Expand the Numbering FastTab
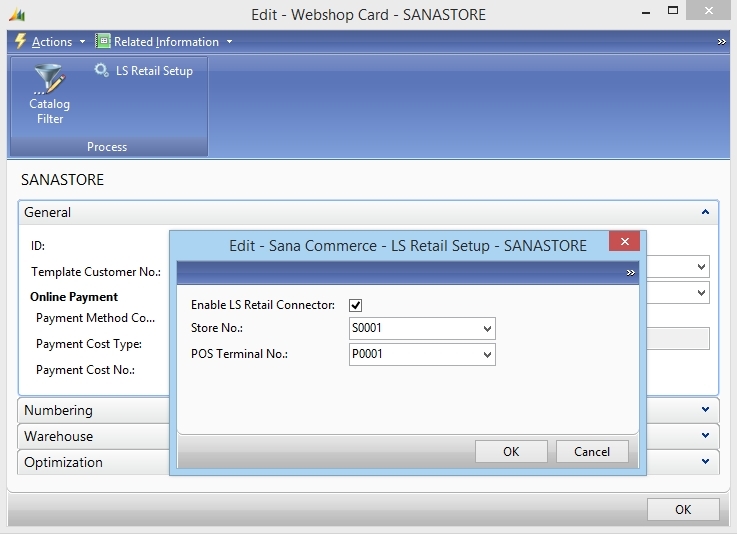The image size is (737, 534). coord(705,409)
